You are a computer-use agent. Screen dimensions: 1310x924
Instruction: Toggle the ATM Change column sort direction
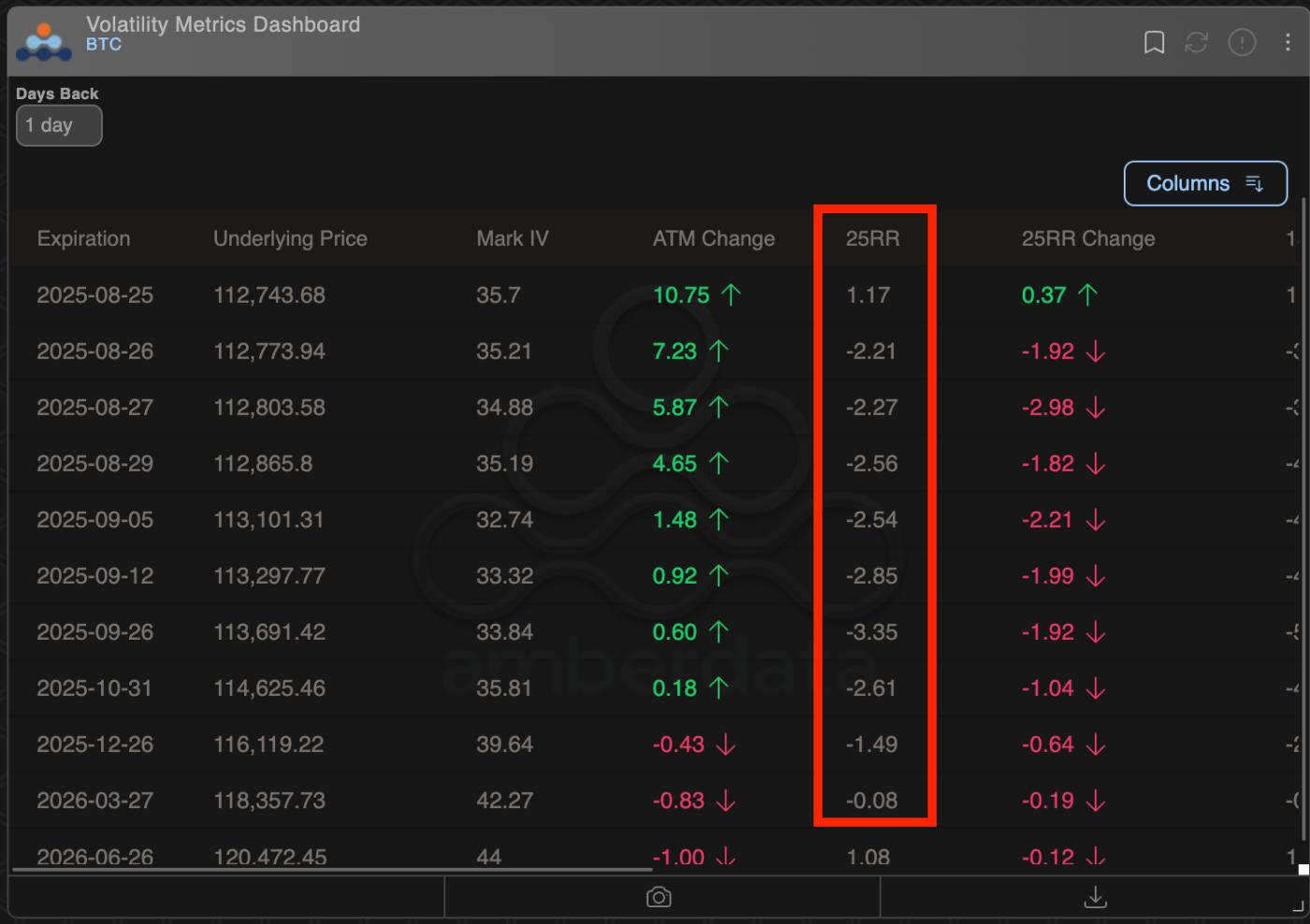click(714, 238)
